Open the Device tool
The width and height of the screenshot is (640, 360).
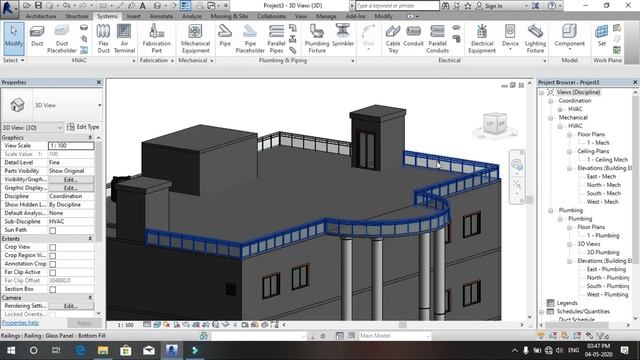click(x=510, y=38)
